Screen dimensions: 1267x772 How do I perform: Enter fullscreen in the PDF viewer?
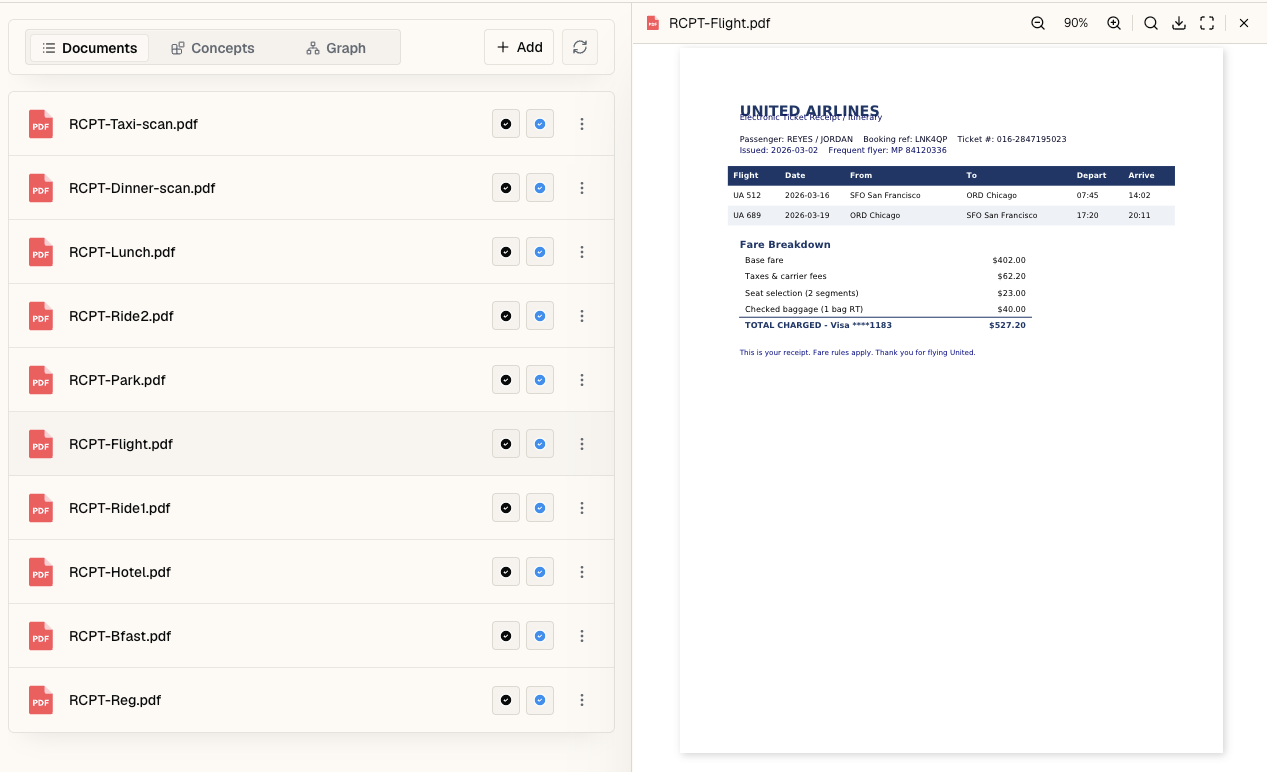coord(1207,23)
